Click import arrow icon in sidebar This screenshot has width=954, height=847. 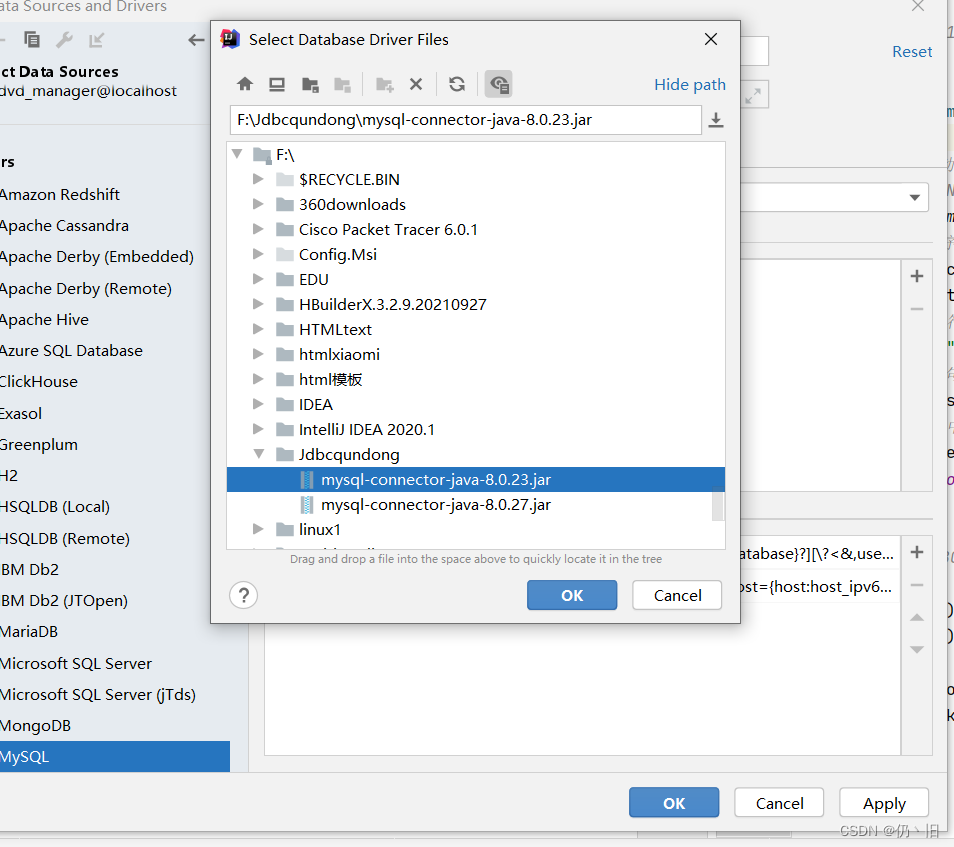click(x=96, y=40)
